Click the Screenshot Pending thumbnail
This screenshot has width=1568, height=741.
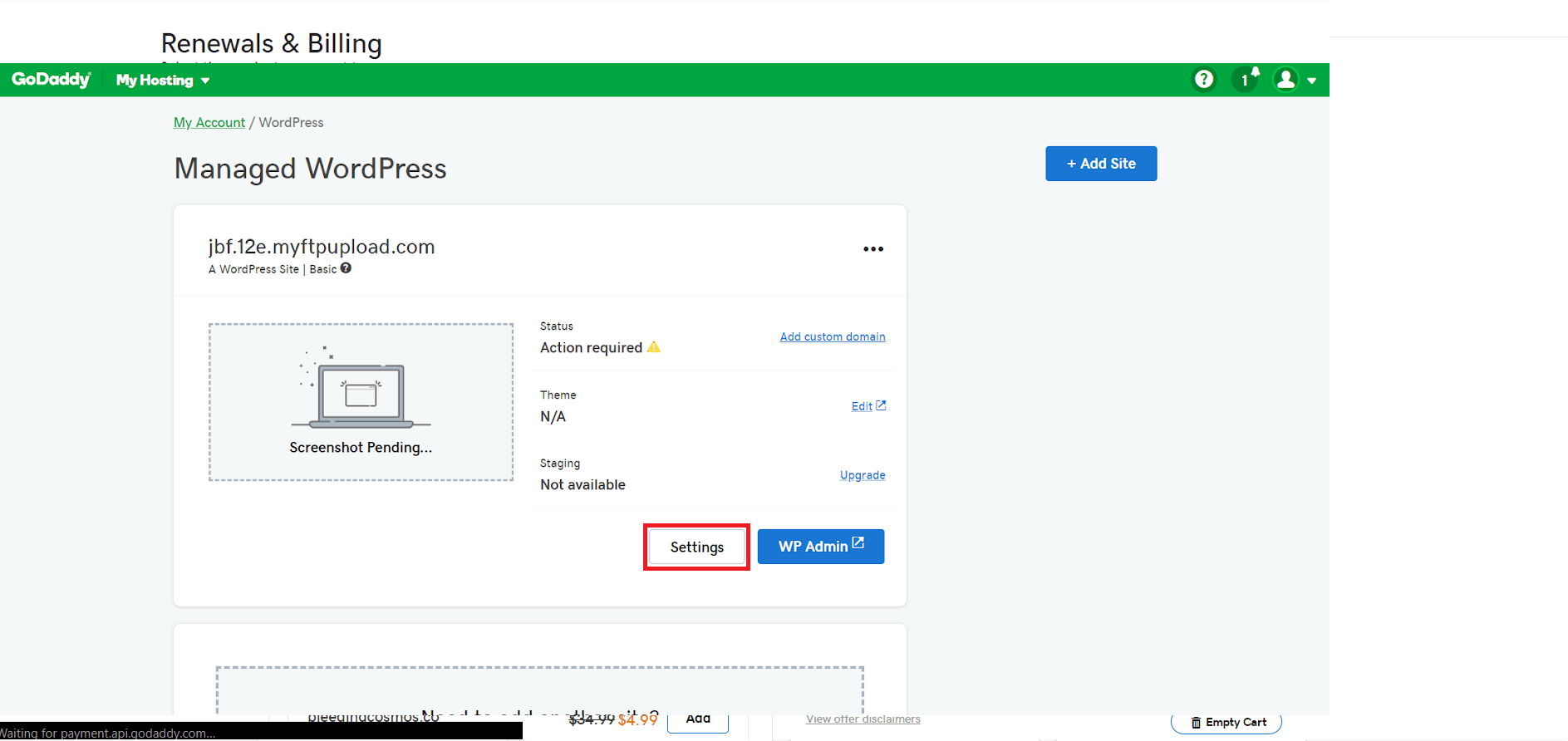(x=361, y=402)
